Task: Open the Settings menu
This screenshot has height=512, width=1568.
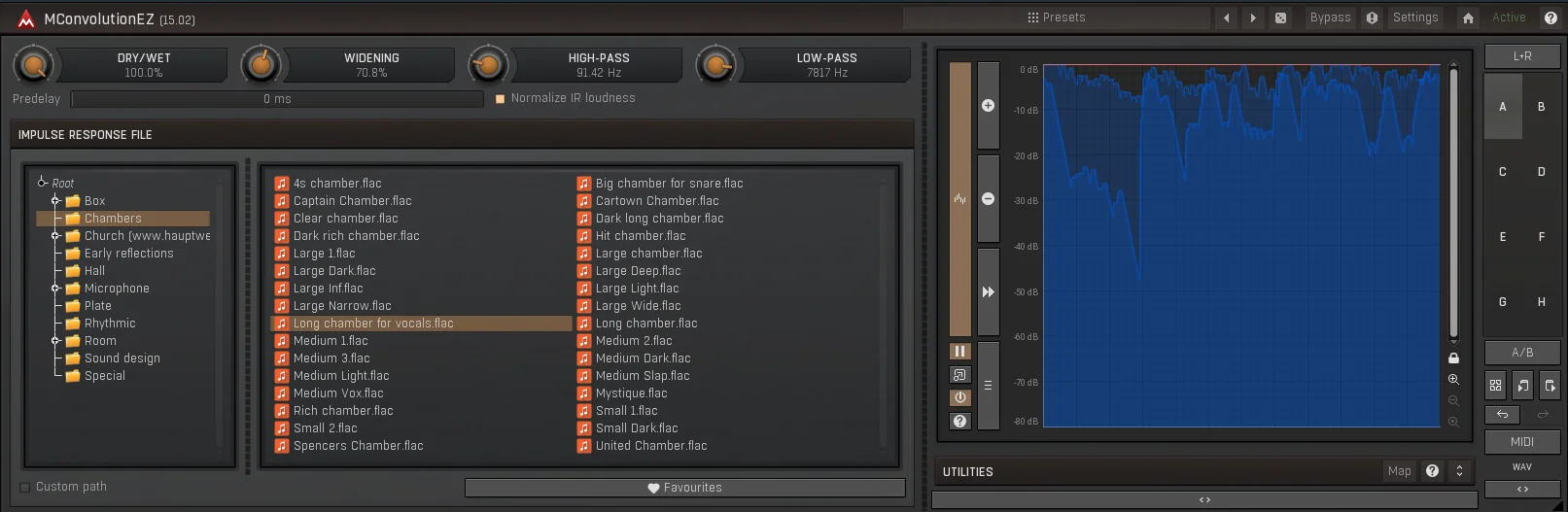Action: [1415, 17]
